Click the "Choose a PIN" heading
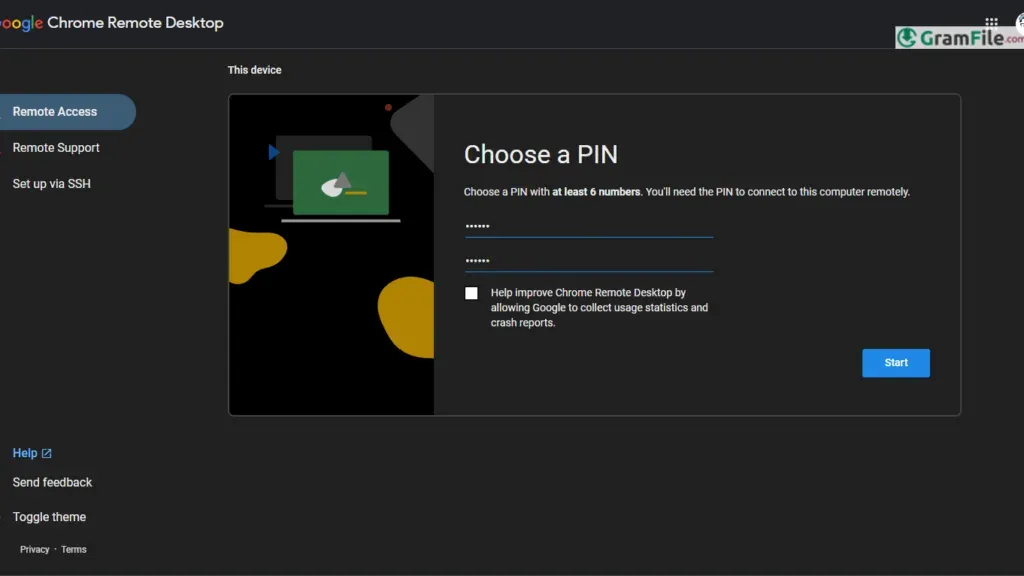1024x576 pixels. 541,155
